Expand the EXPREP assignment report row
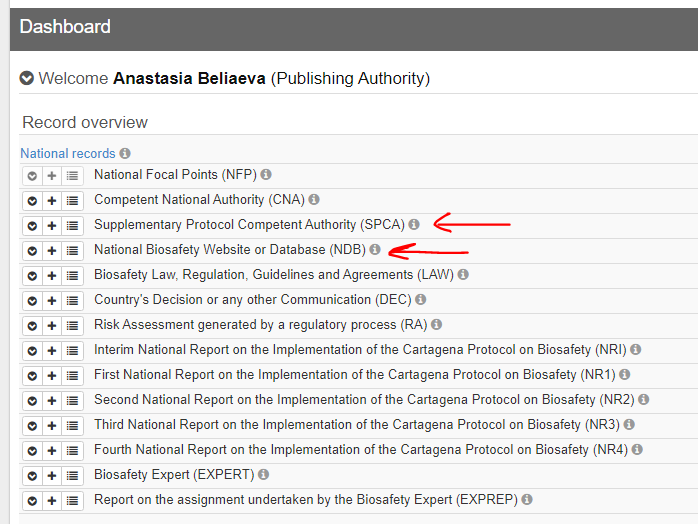This screenshot has width=698, height=524. pos(32,500)
